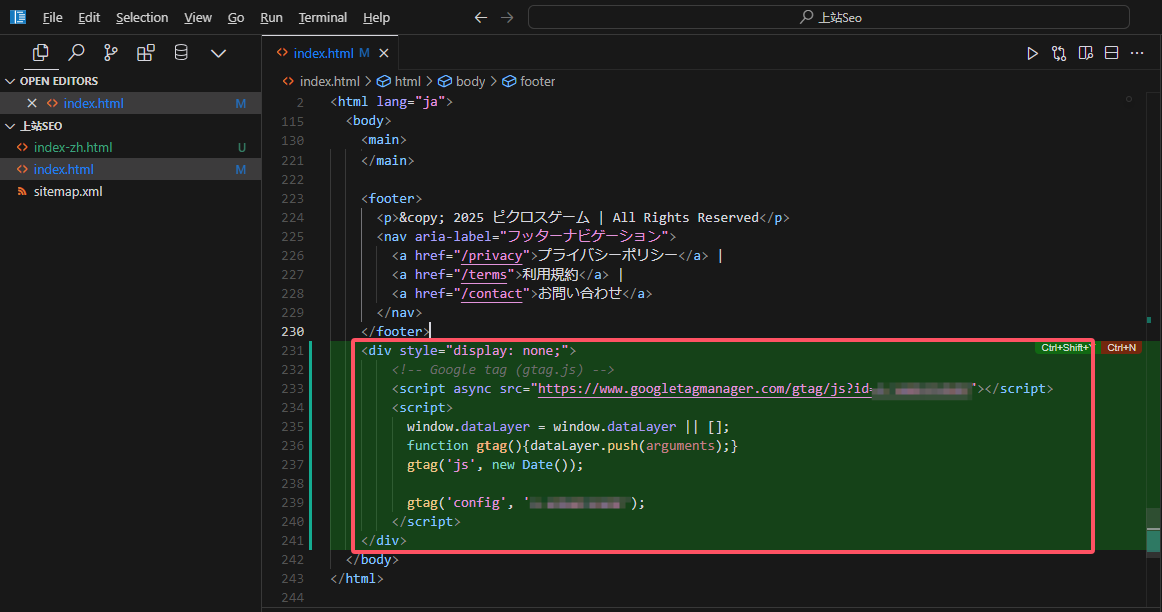This screenshot has width=1162, height=612.
Task: Open index.html in the 上站SEO tree
Action: pyautogui.click(x=130, y=169)
